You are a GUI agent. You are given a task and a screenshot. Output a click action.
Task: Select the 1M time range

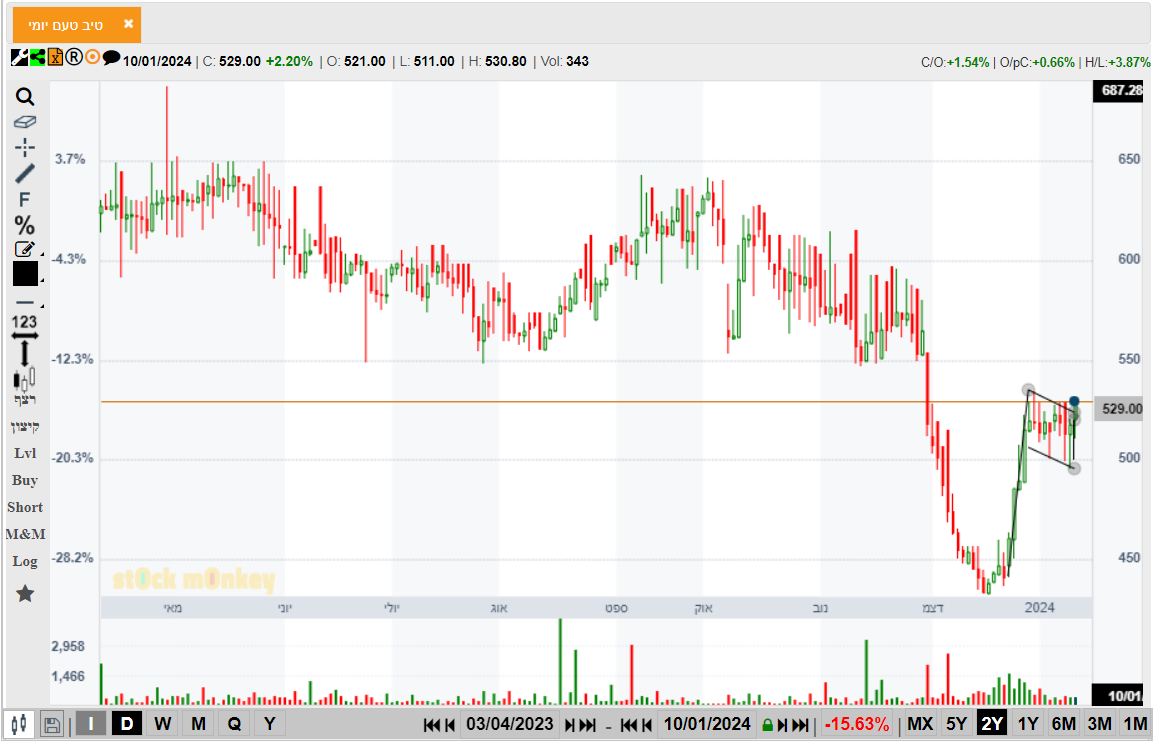[1135, 724]
